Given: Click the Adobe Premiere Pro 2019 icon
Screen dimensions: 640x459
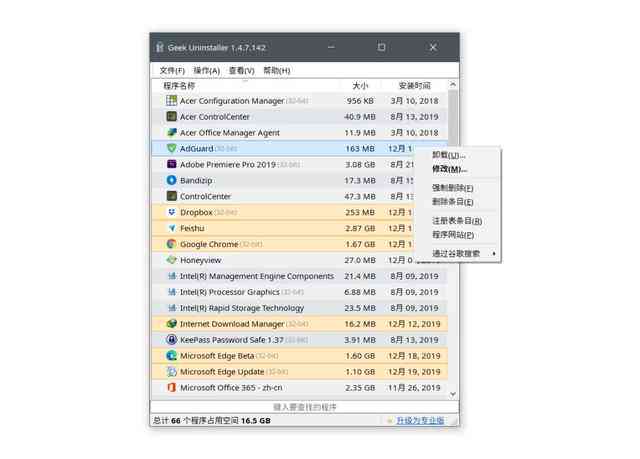Looking at the screenshot, I should (x=171, y=164).
